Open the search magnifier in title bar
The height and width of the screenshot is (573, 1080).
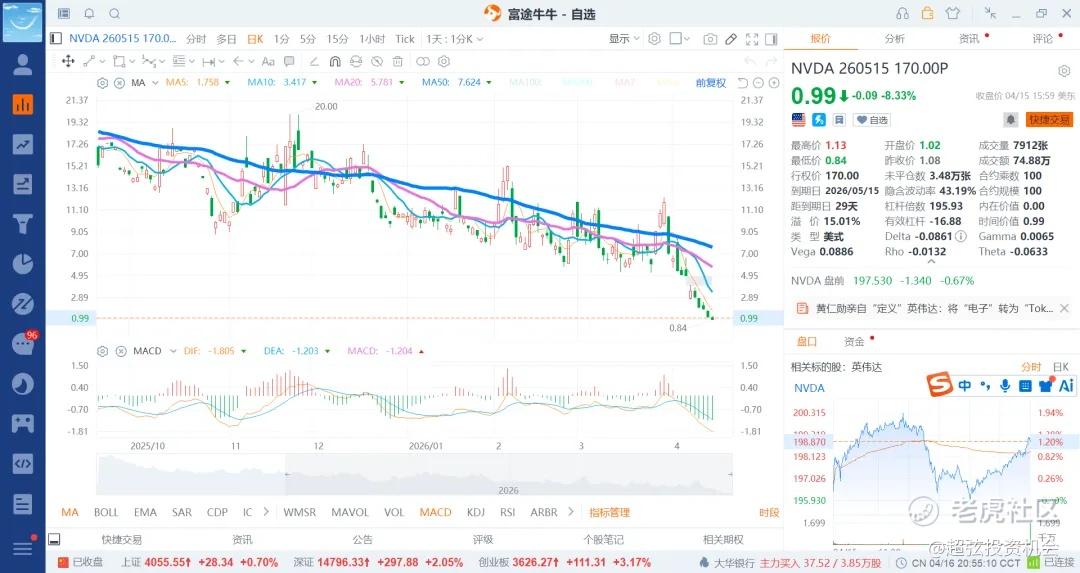click(114, 14)
